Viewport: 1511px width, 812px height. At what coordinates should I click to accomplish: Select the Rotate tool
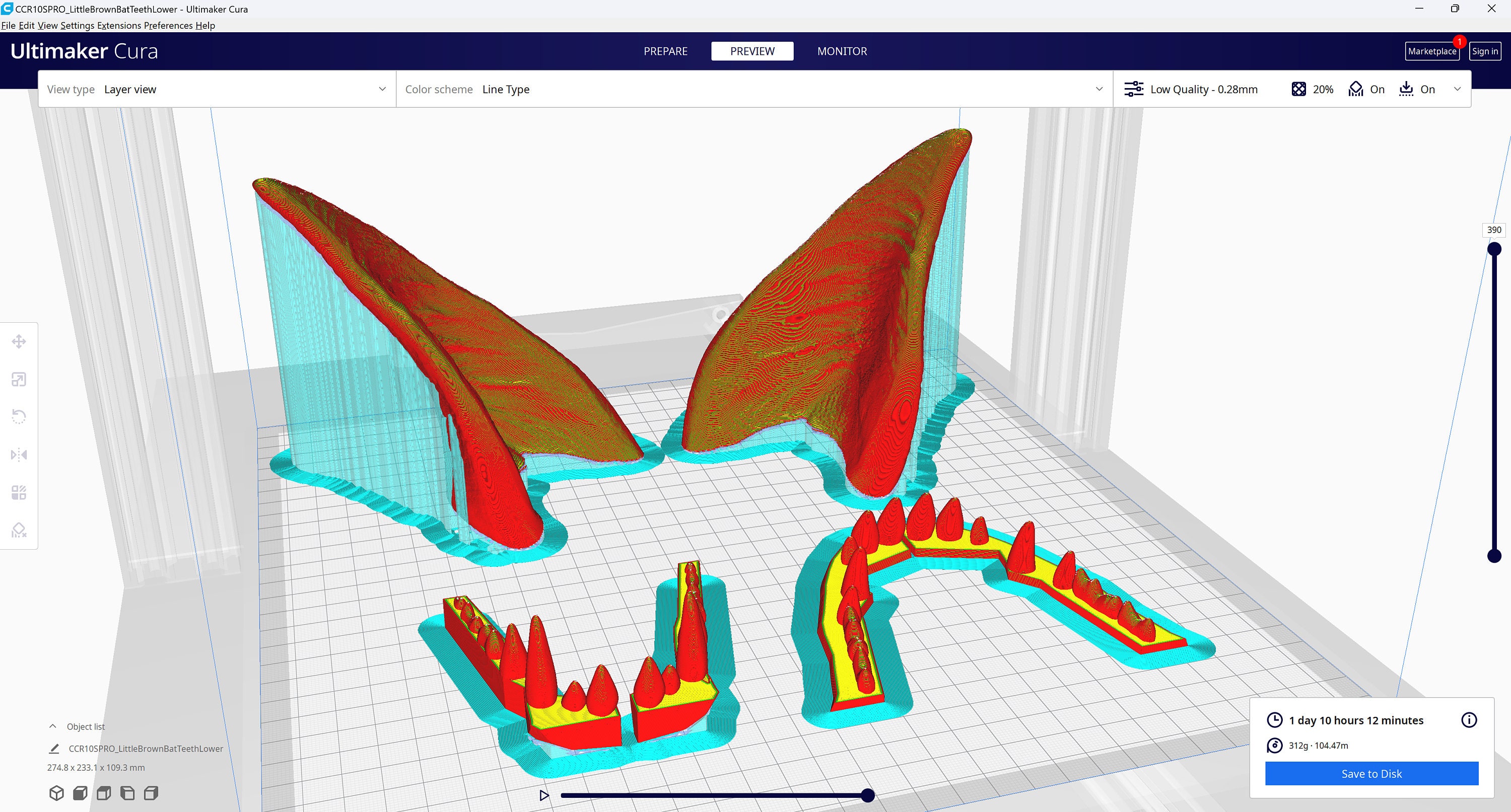tap(19, 416)
